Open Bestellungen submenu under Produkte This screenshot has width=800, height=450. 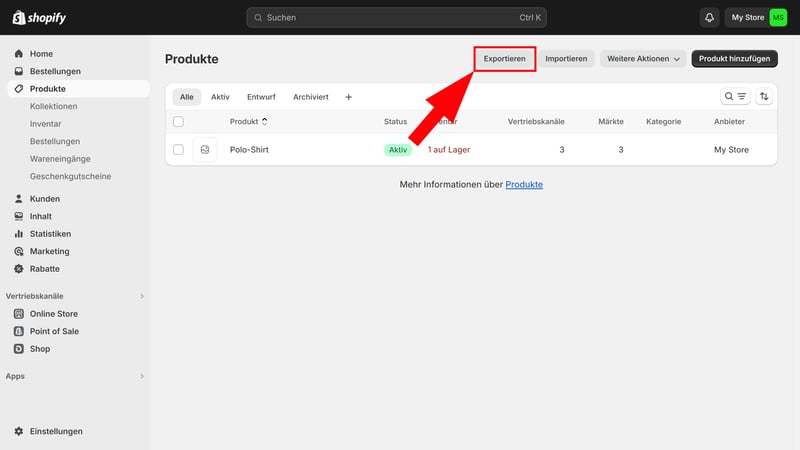[x=55, y=141]
